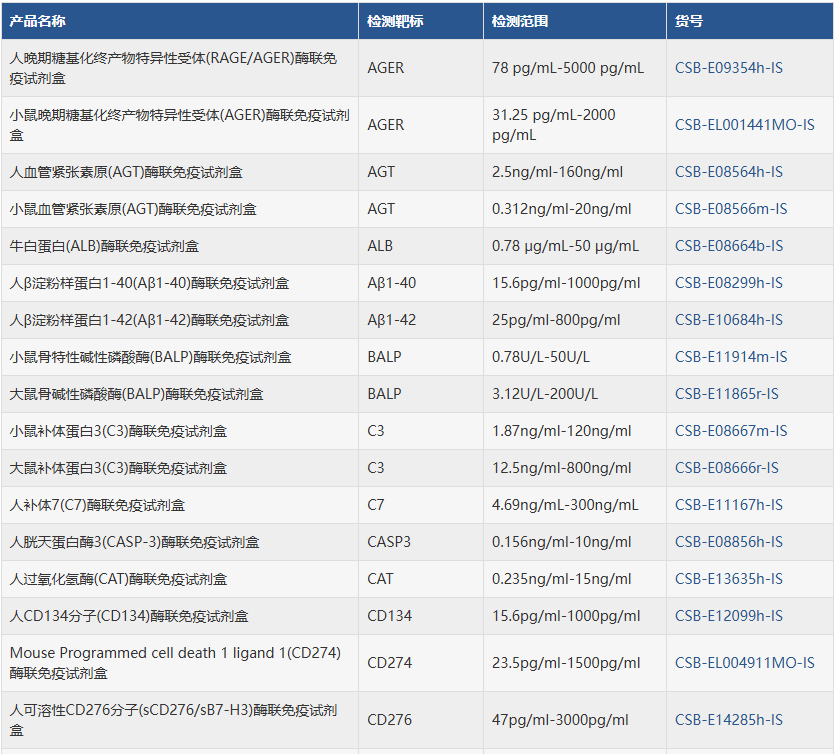The image size is (835, 754).
Task: Open catalog link CSB-EL004911MO-IS
Action: coord(744,663)
